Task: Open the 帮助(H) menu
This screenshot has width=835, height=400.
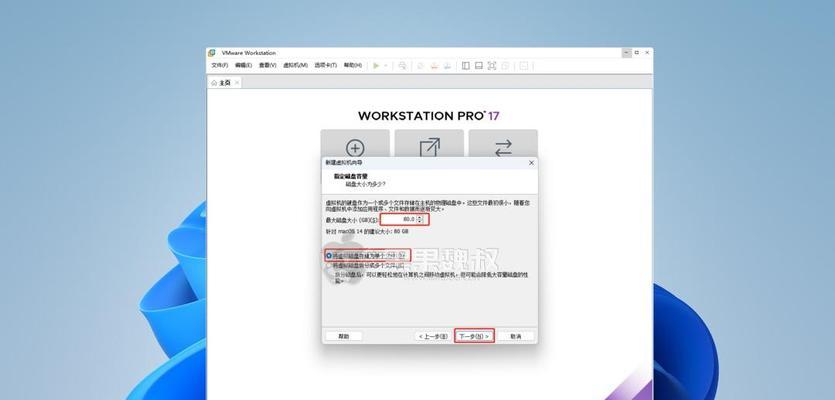Action: click(x=353, y=66)
